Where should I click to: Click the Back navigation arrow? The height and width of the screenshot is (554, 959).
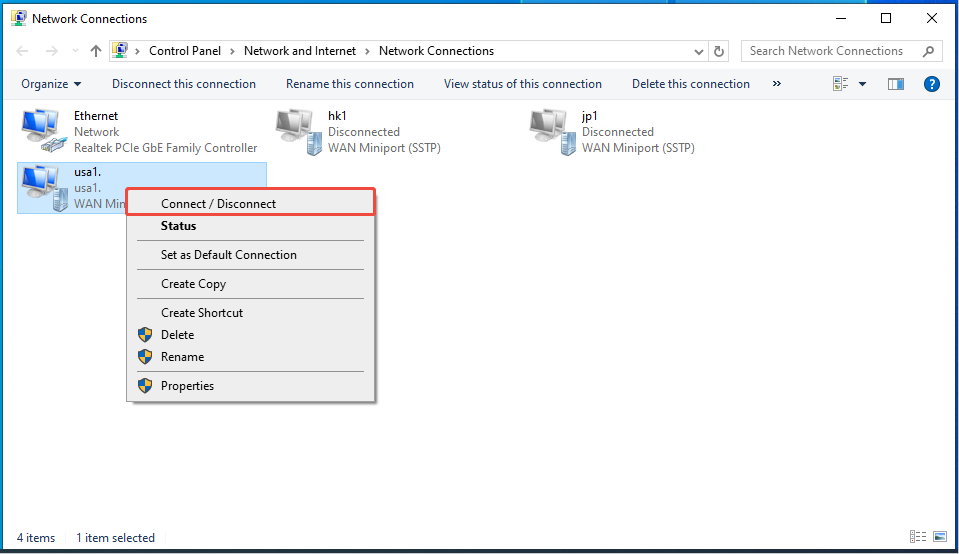[x=23, y=51]
